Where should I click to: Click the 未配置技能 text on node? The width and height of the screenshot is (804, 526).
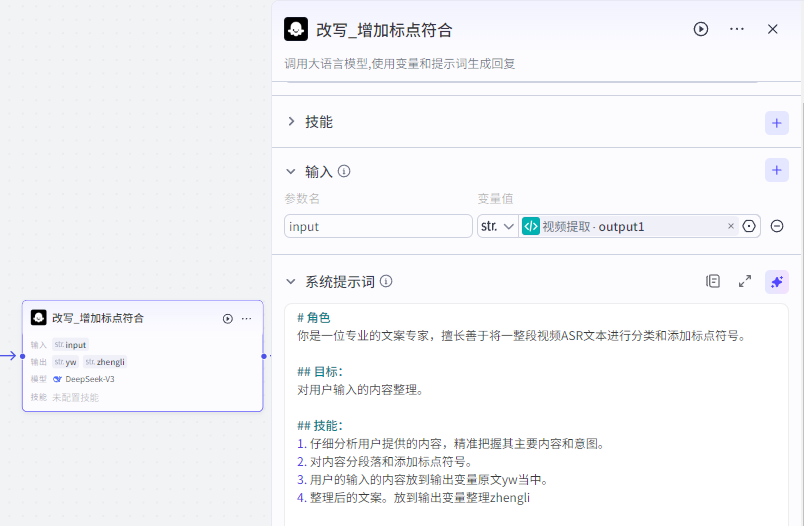point(75,397)
